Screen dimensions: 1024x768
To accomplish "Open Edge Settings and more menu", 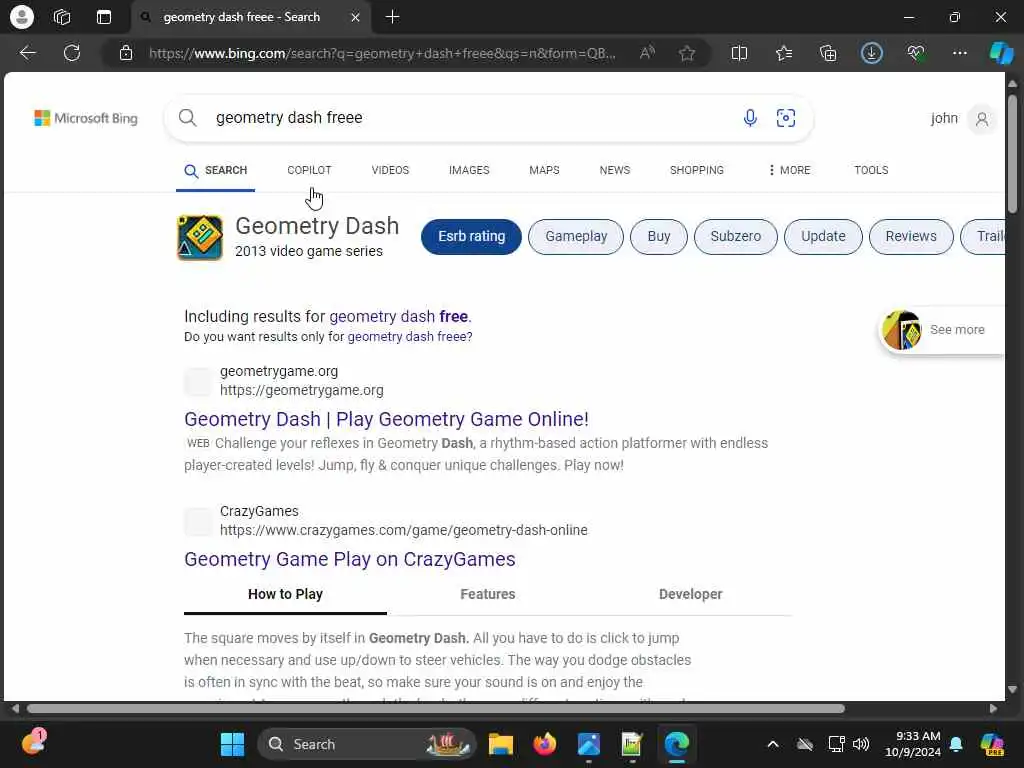I will pyautogui.click(x=959, y=53).
